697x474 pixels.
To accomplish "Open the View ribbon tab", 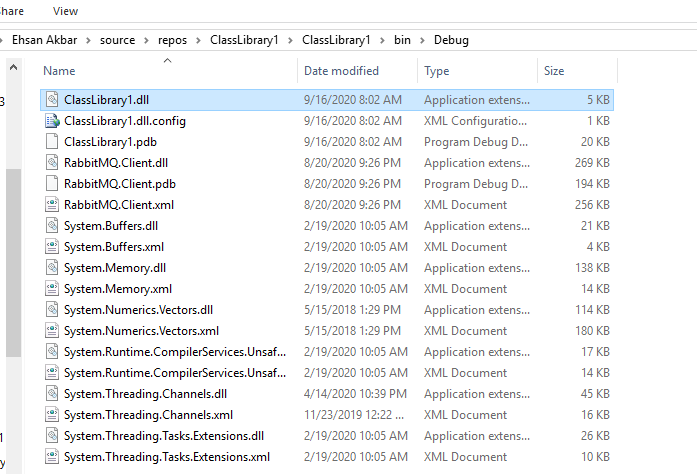I will (x=65, y=11).
